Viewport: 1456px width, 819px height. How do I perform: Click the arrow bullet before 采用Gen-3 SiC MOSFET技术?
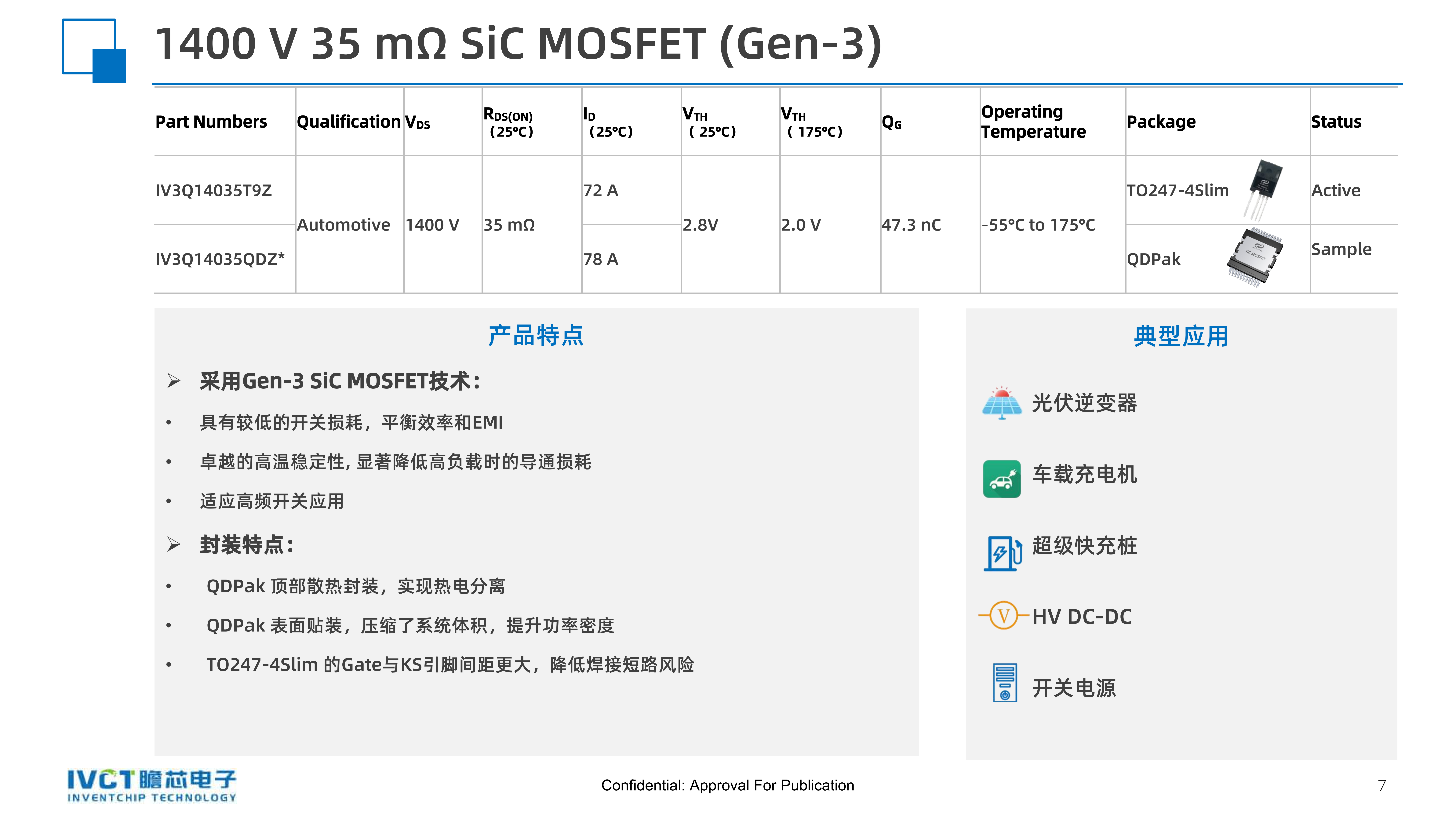173,381
